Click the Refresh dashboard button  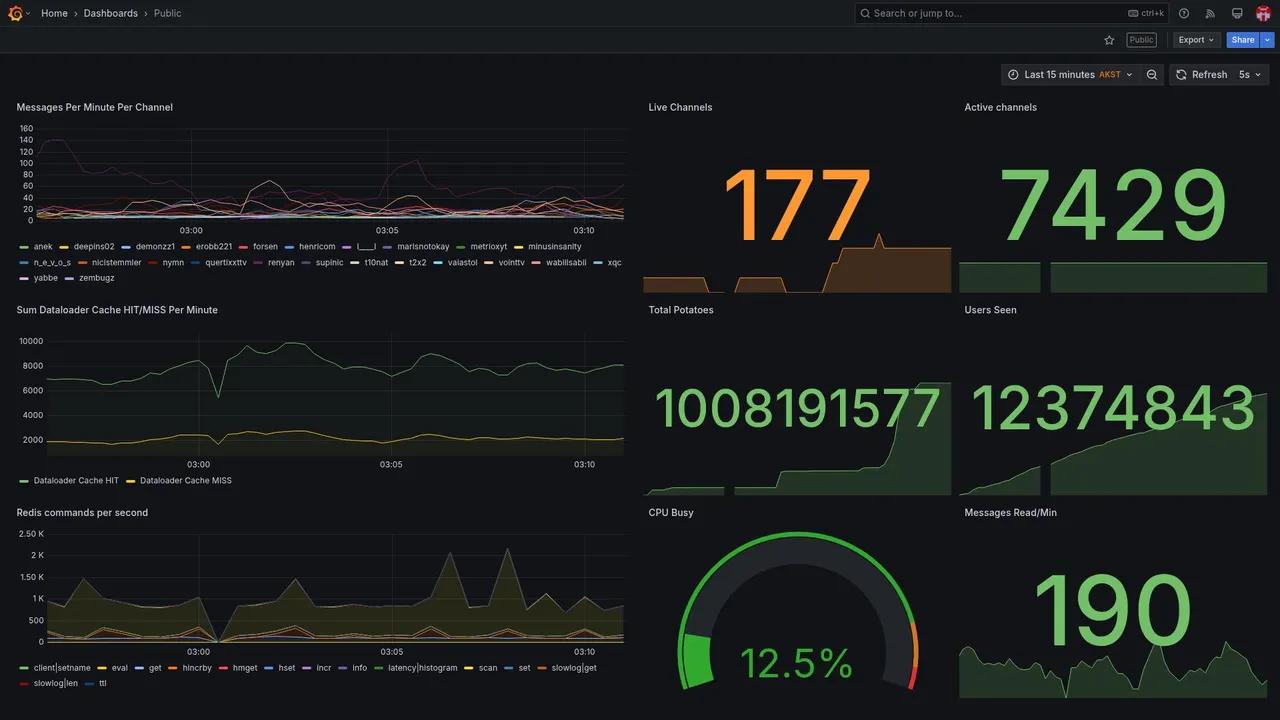[1200, 75]
